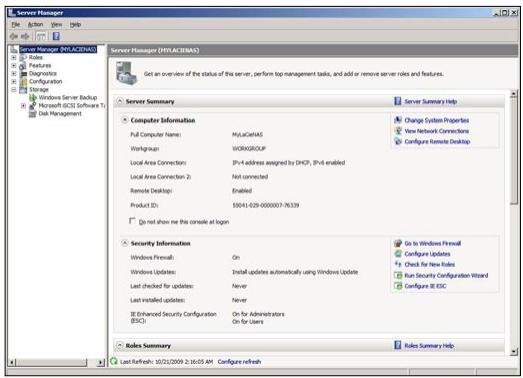The image size is (523, 378).
Task: Open the File menu
Action: (16, 24)
